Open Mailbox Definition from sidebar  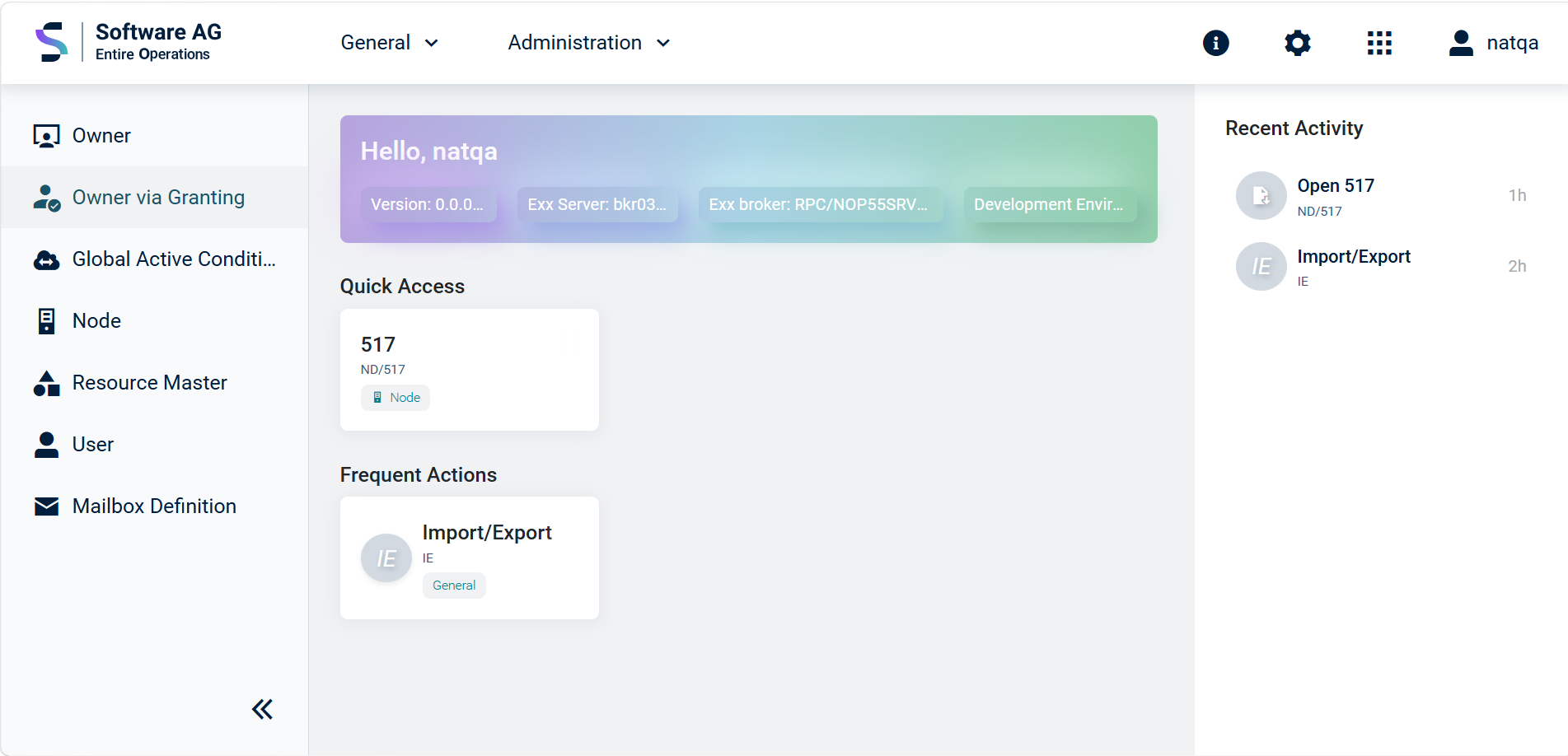tap(155, 506)
